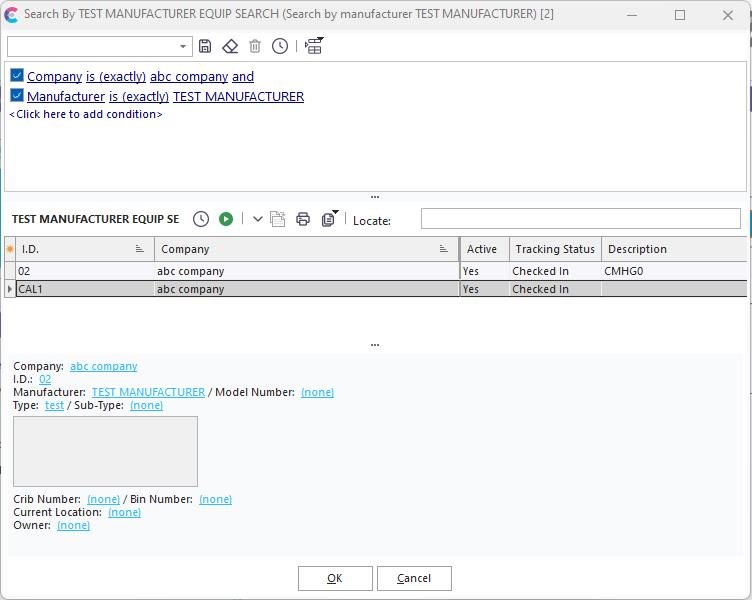Sort by the Tracking Status column header
This screenshot has height=600, width=752.
click(x=555, y=249)
